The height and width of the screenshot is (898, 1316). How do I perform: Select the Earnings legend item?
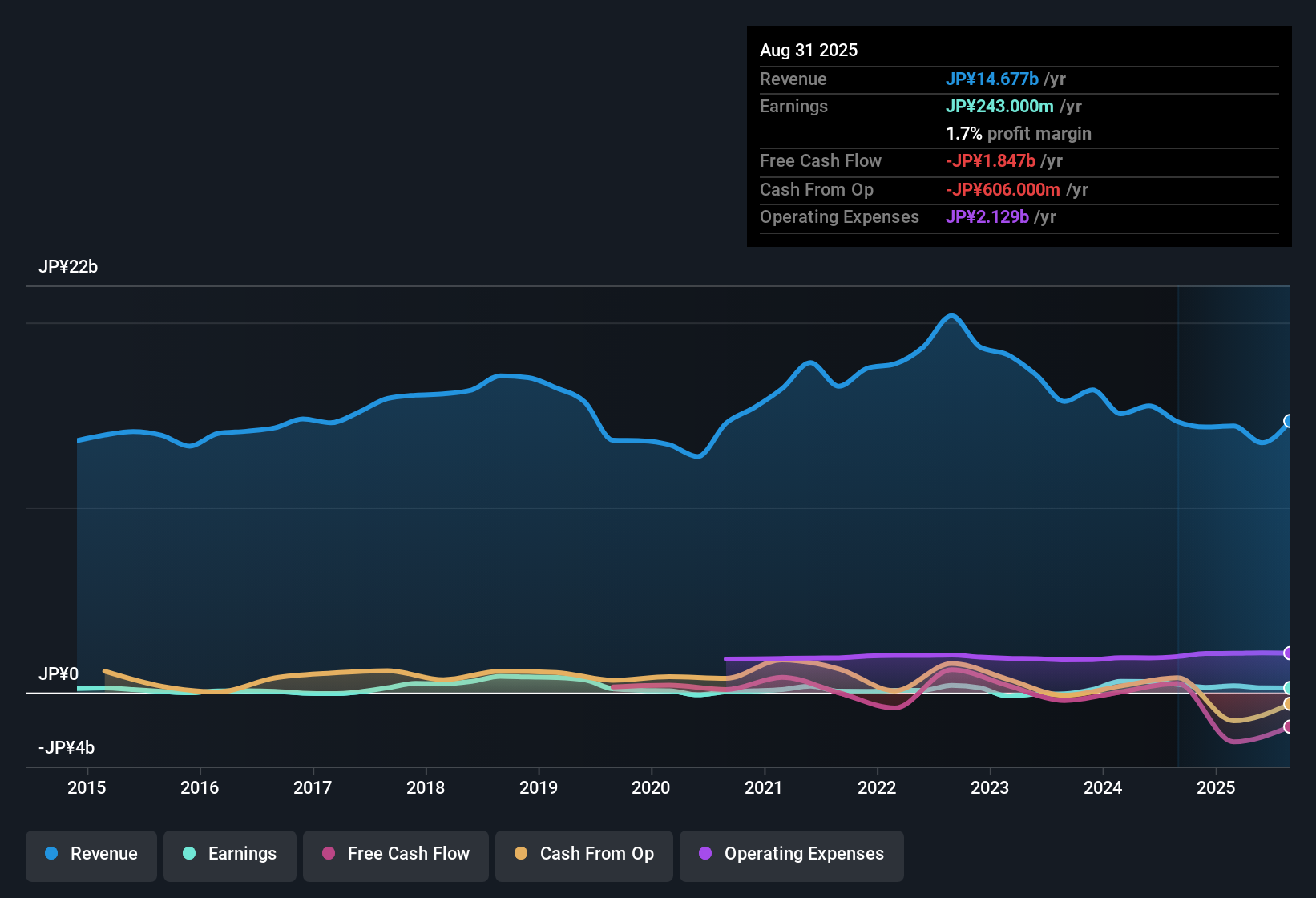coord(230,854)
